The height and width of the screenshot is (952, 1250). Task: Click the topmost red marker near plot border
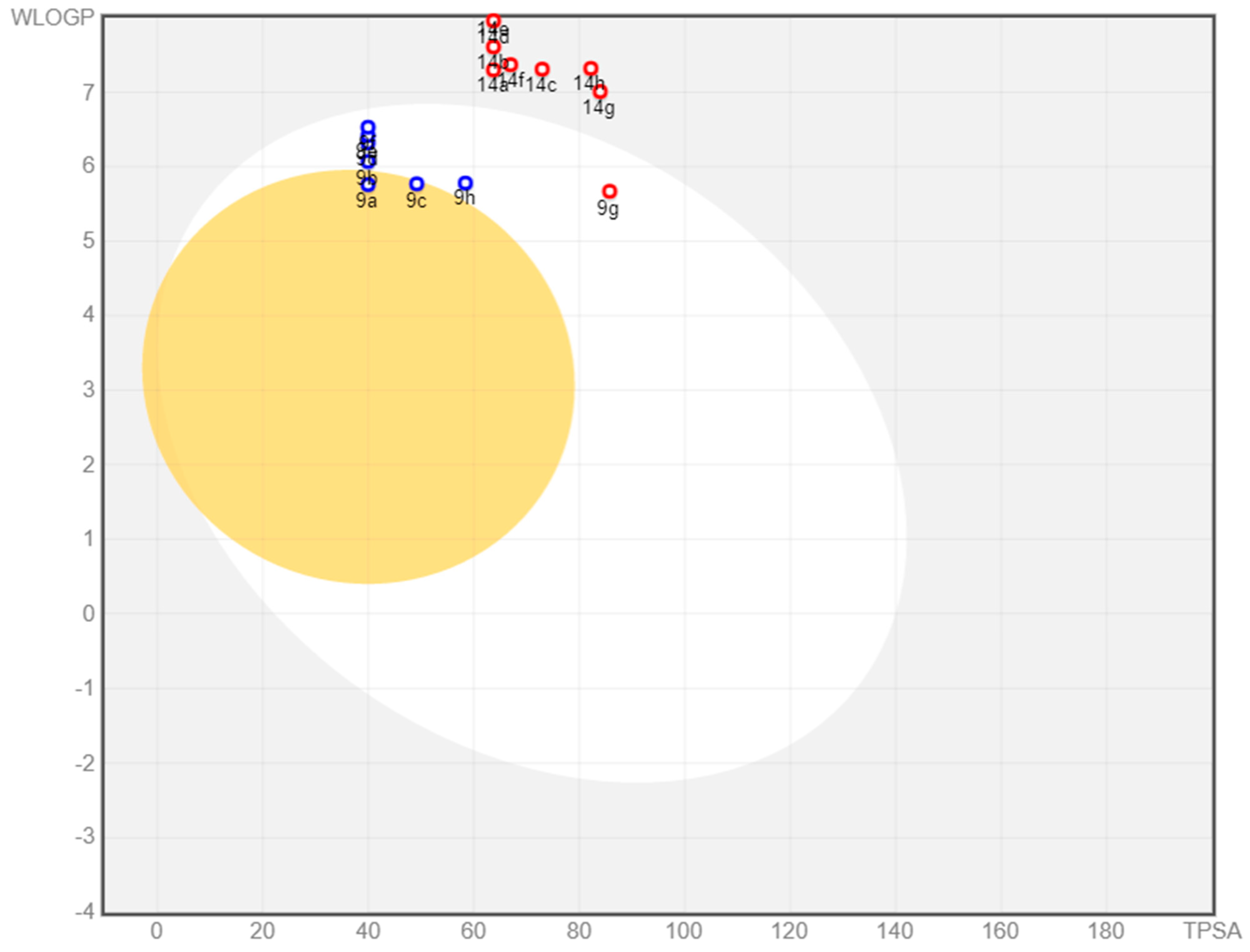(x=493, y=21)
